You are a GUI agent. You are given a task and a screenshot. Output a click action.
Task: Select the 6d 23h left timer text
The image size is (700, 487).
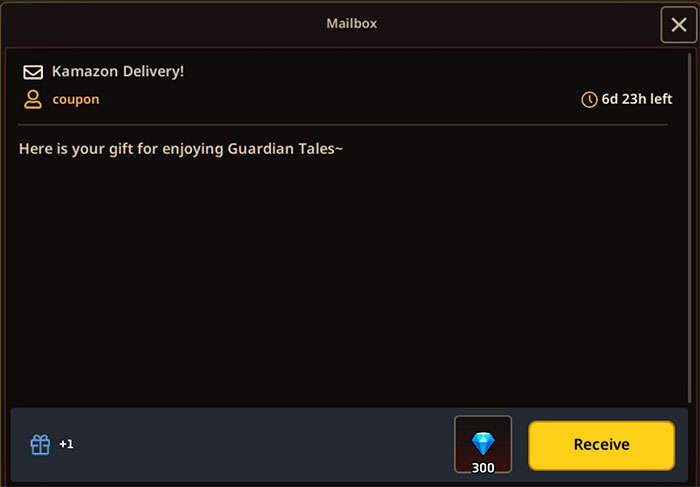pos(637,99)
